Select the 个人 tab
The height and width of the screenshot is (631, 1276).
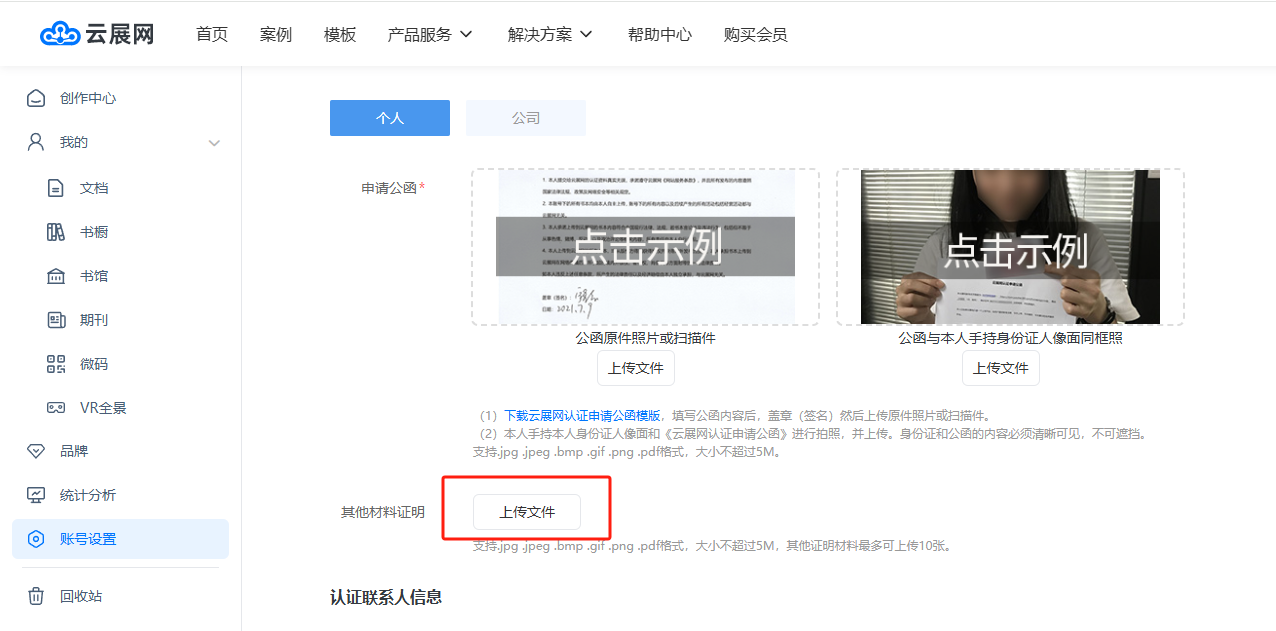tap(390, 118)
